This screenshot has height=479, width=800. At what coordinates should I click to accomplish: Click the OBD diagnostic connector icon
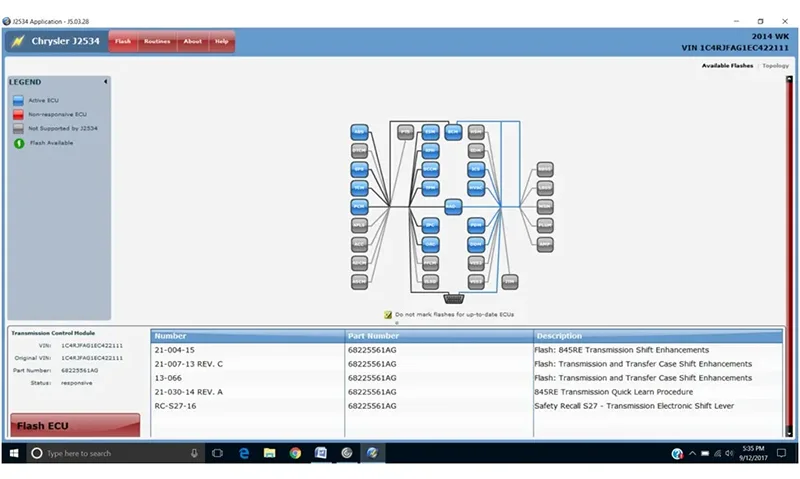(454, 298)
